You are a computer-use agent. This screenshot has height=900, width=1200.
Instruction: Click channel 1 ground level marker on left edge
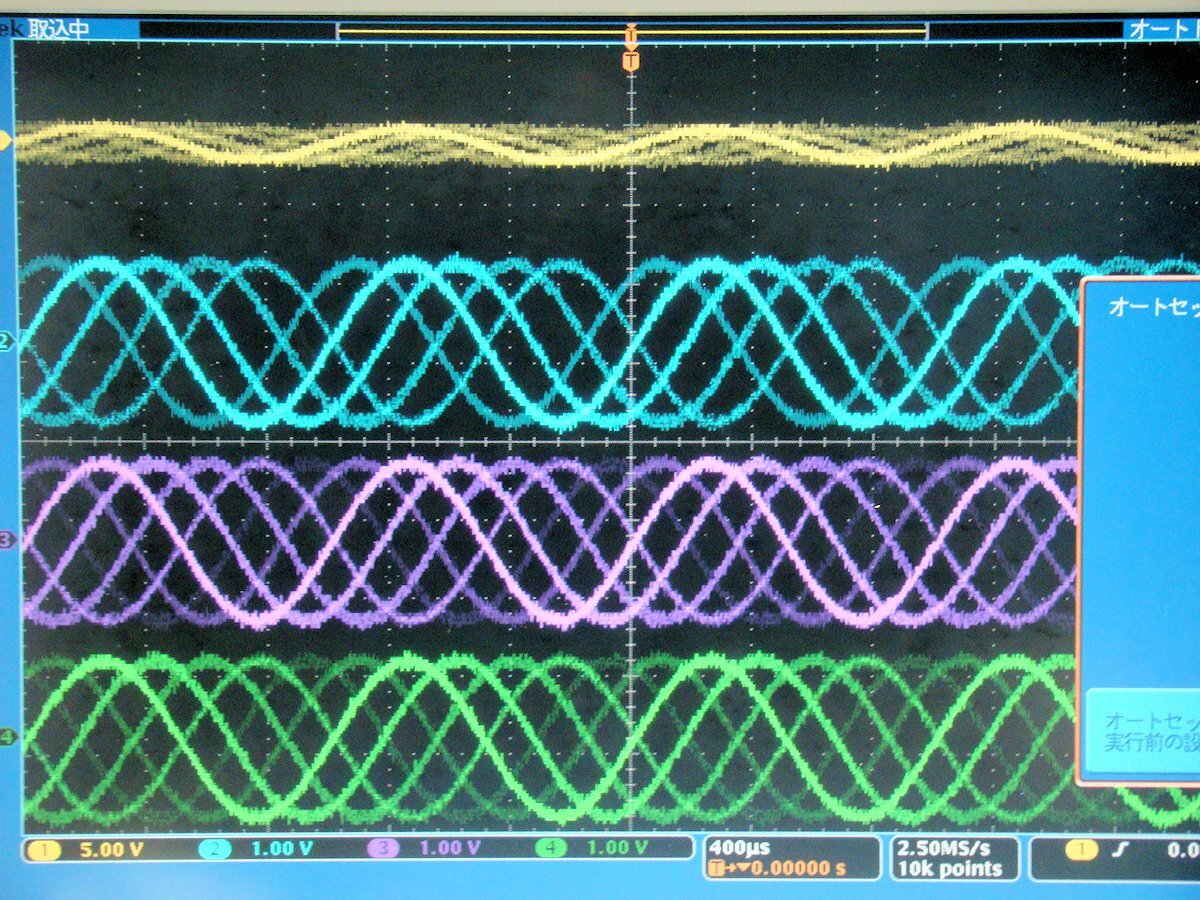pyautogui.click(x=6, y=142)
